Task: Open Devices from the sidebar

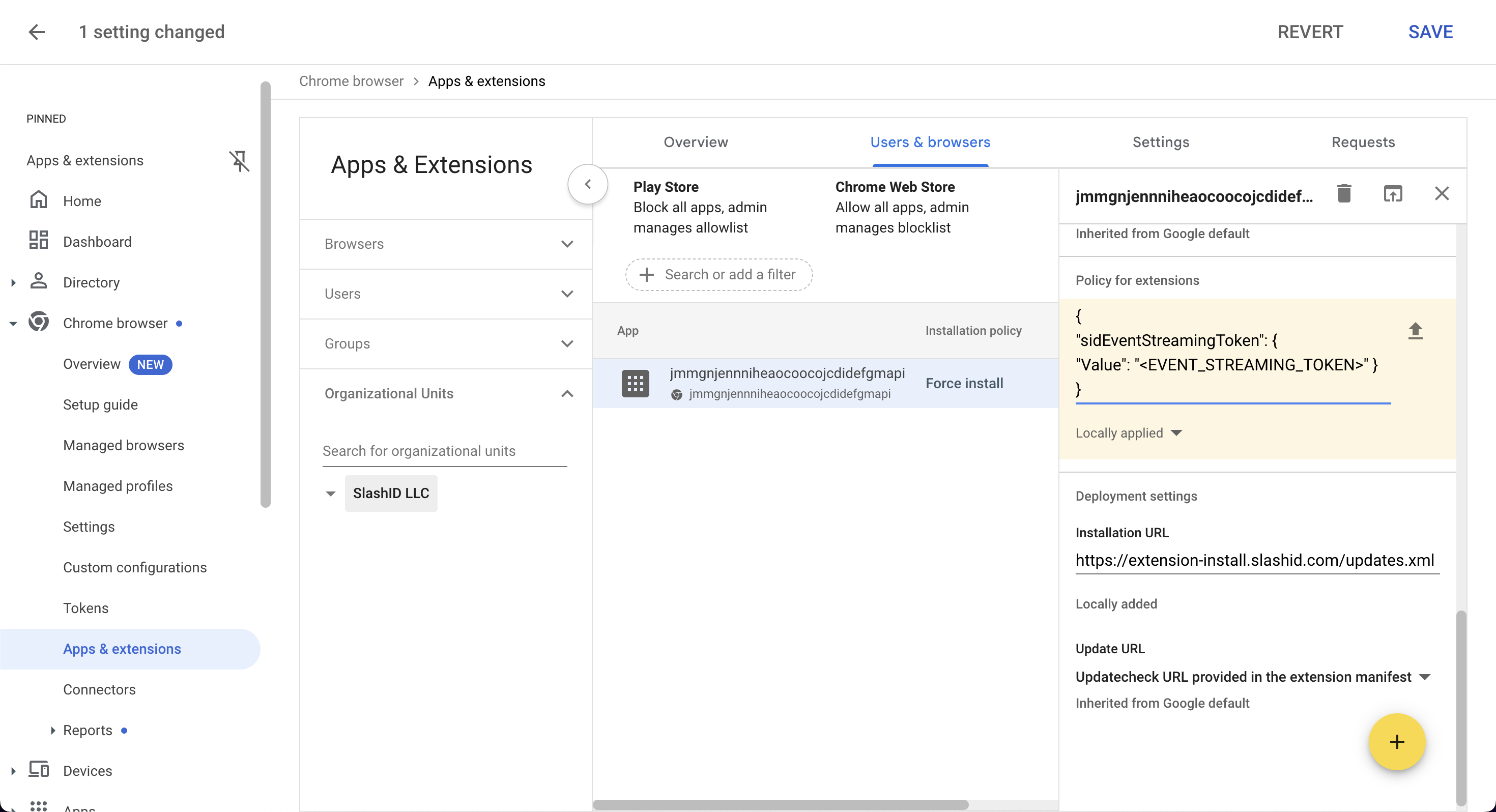Action: [87, 770]
